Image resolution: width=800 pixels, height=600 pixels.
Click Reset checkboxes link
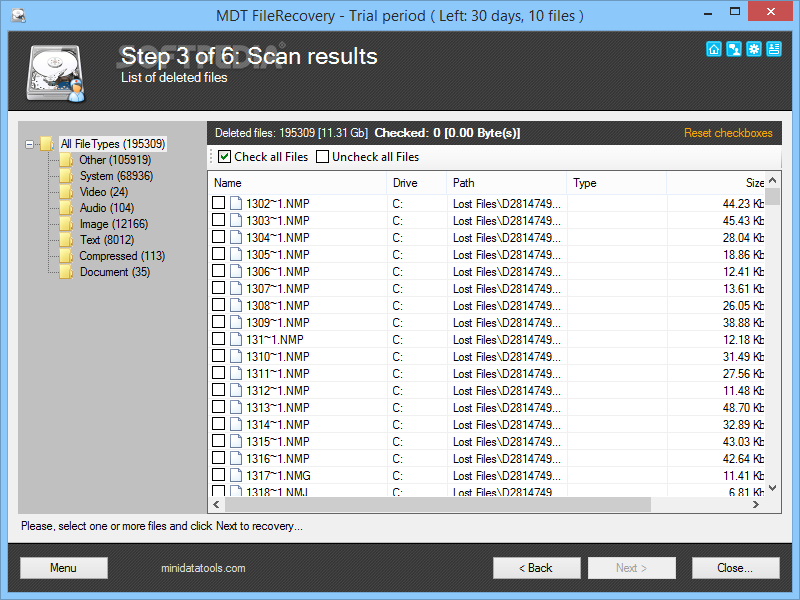click(728, 133)
